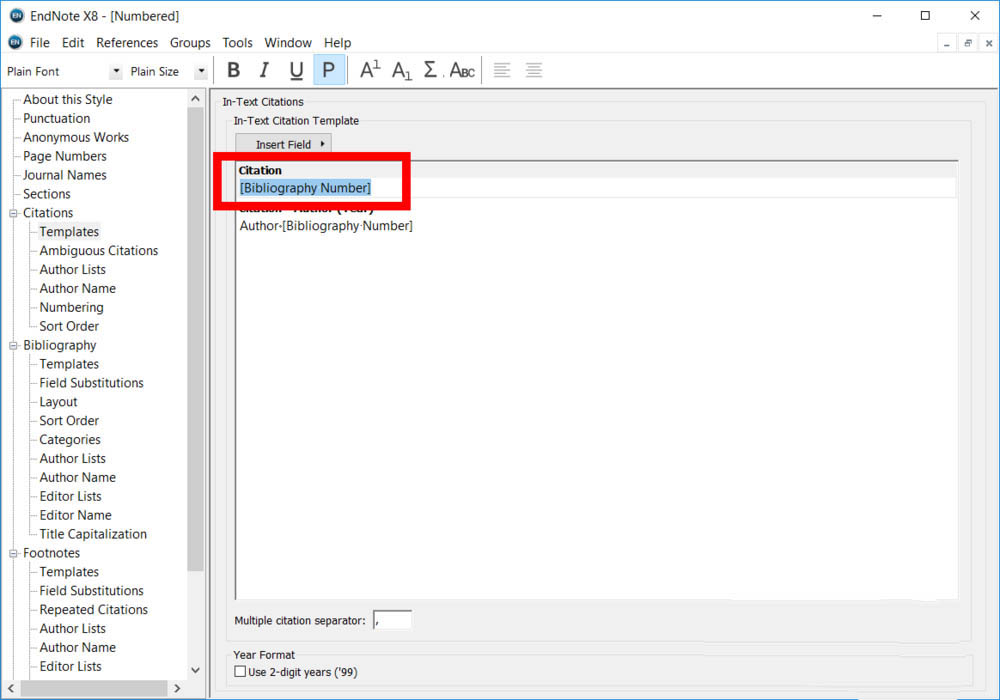Open Insert Field dropdown menu
Screen dimensions: 1000x700
[x=283, y=144]
